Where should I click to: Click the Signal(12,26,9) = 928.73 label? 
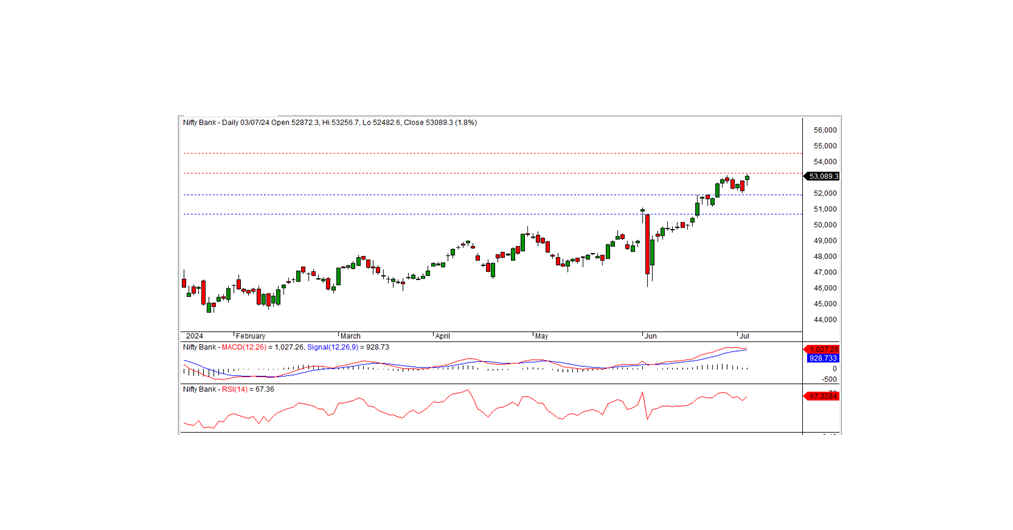(348, 347)
